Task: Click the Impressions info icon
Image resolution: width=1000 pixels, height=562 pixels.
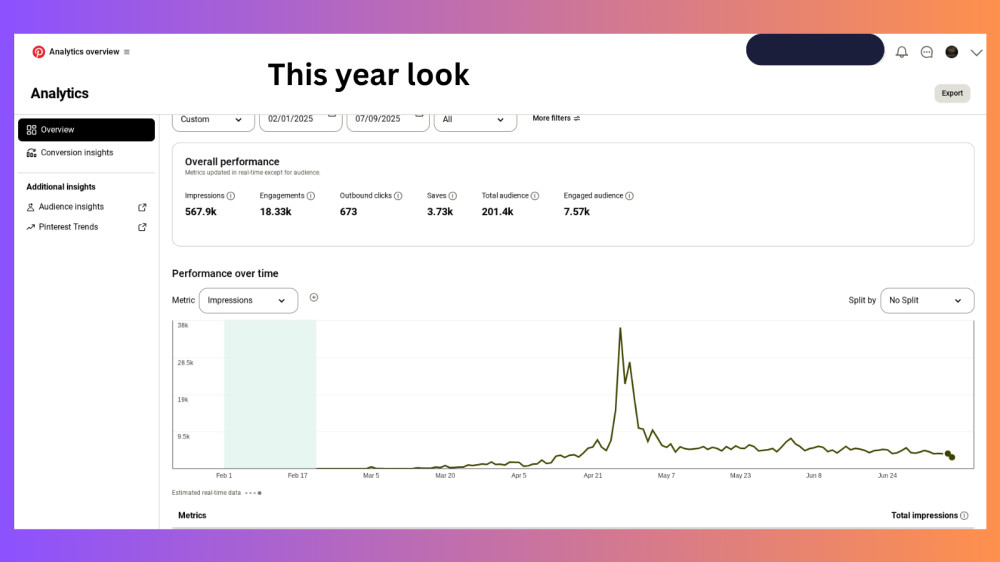Action: pyautogui.click(x=231, y=196)
